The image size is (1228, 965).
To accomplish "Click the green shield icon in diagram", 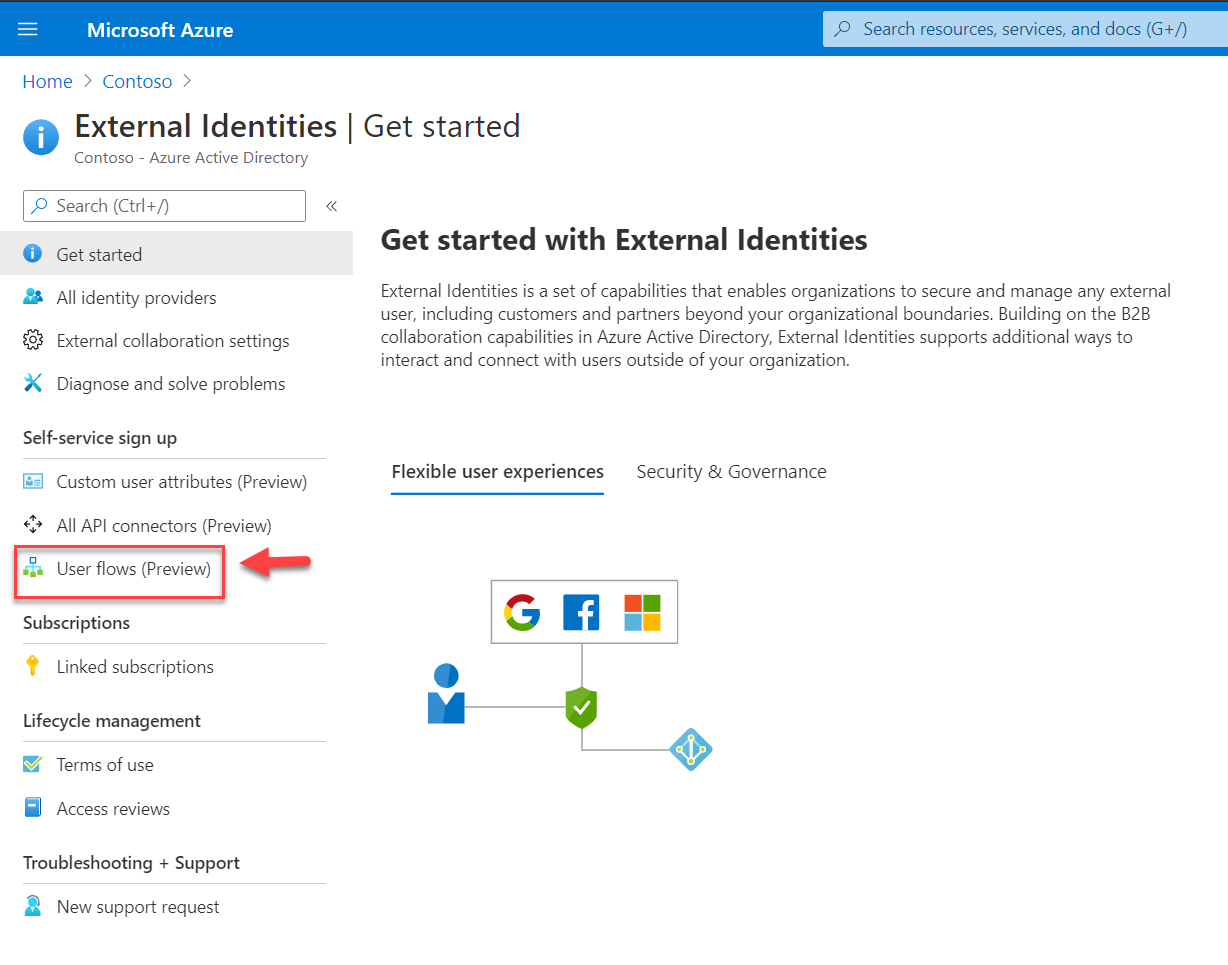I will (581, 707).
